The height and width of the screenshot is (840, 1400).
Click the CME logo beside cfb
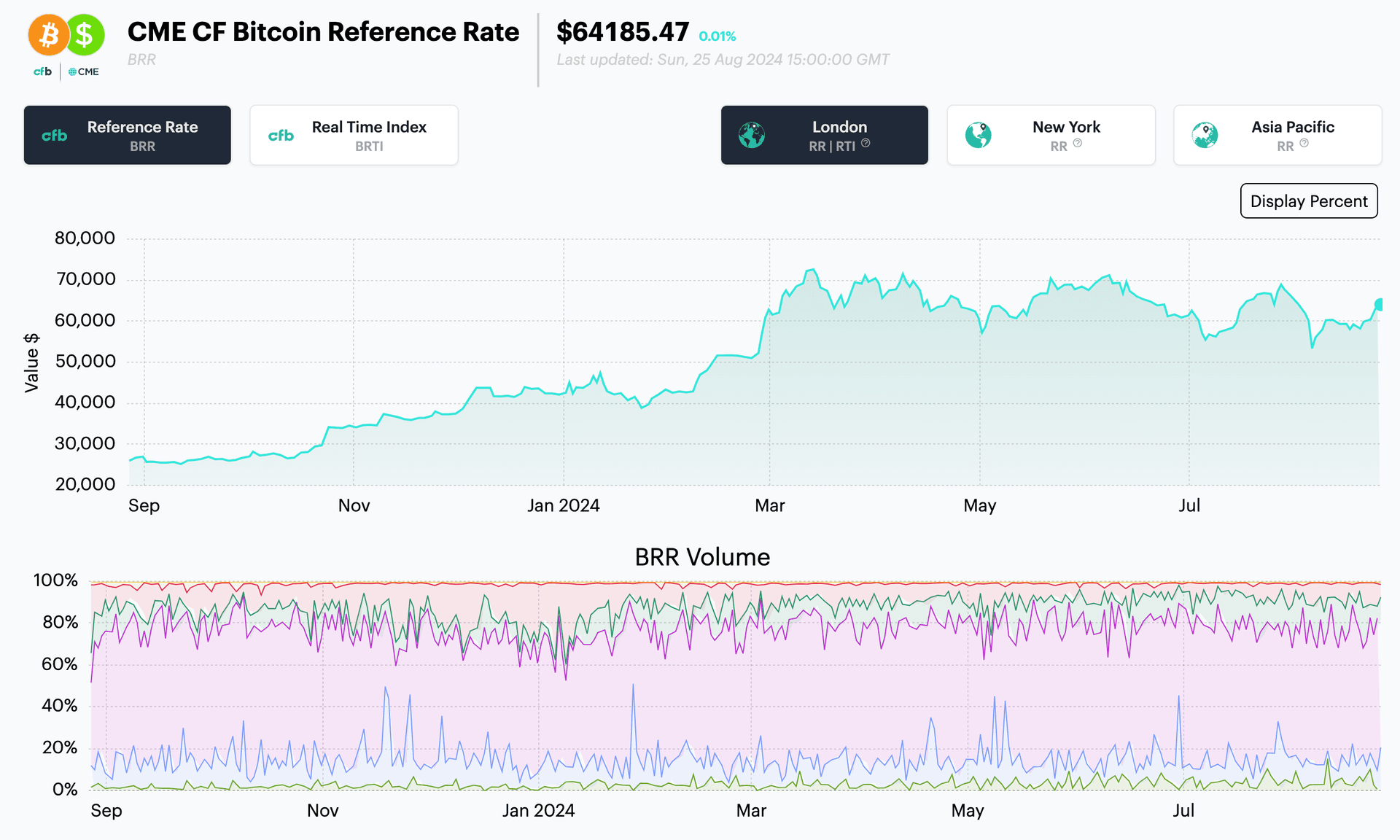click(x=84, y=71)
